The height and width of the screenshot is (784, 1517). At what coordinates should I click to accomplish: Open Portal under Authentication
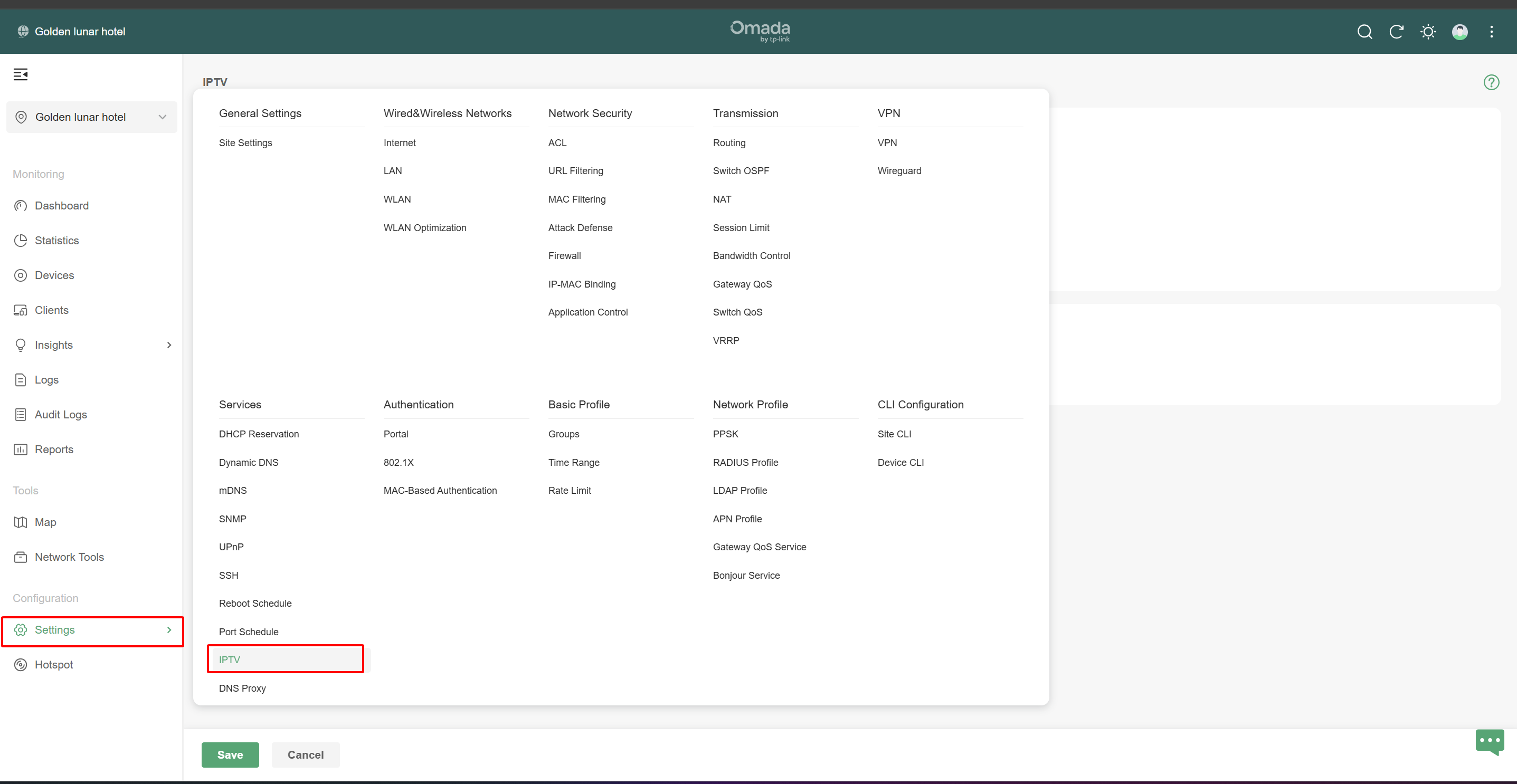pyautogui.click(x=396, y=434)
